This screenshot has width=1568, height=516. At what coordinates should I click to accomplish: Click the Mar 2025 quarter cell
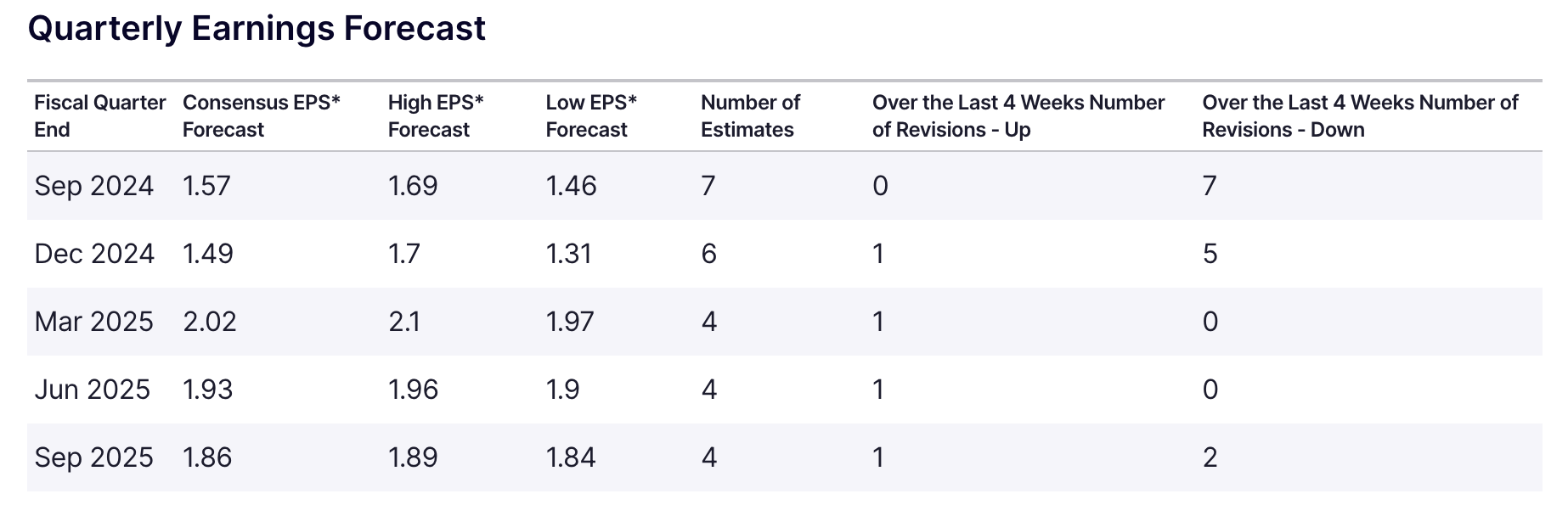pyautogui.click(x=94, y=322)
